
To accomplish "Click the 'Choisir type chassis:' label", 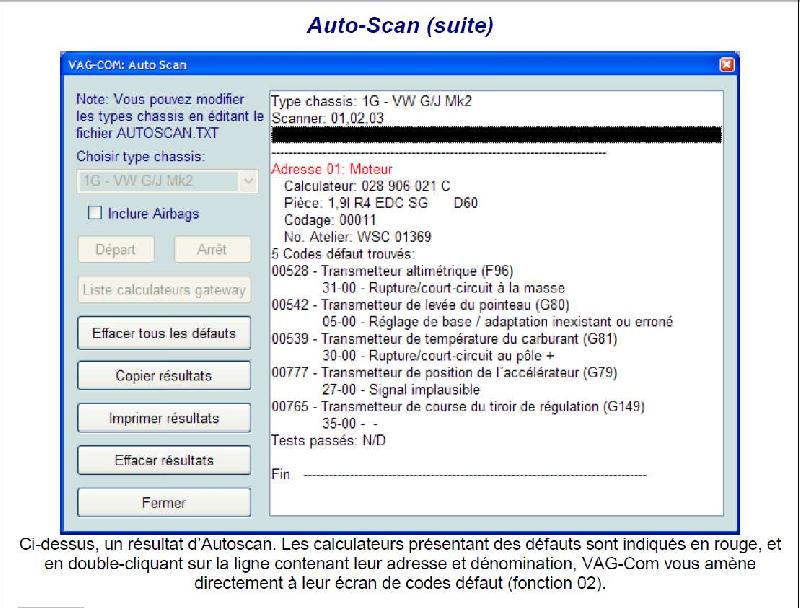I will pyautogui.click(x=141, y=156).
